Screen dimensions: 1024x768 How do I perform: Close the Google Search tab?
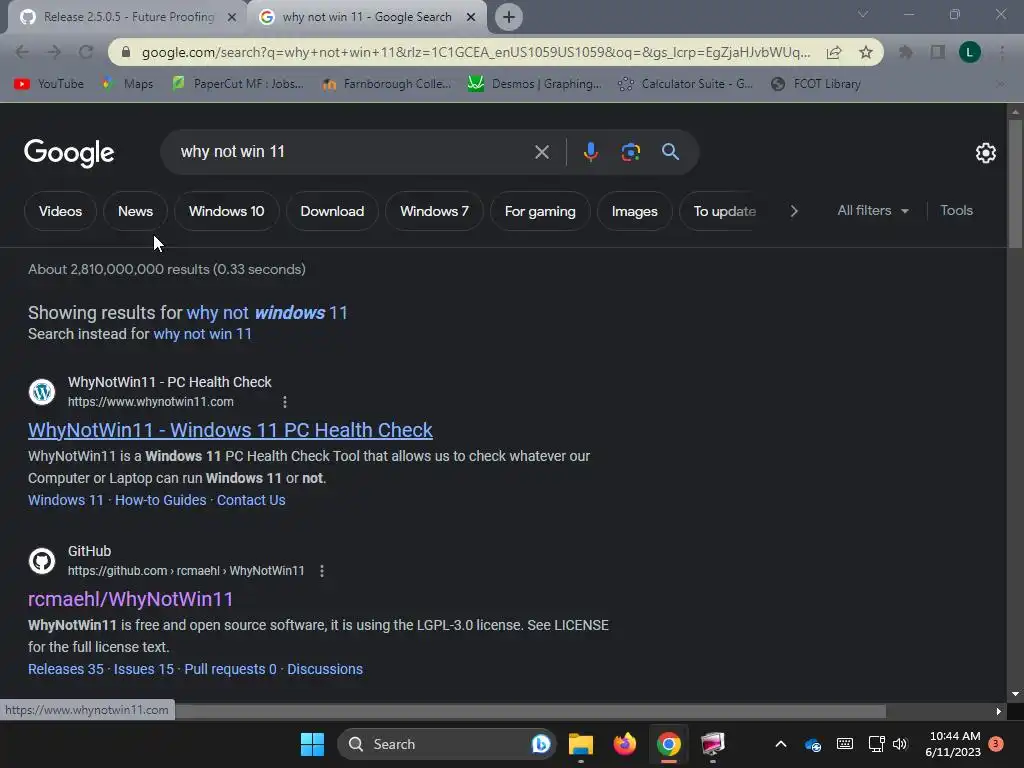click(x=471, y=17)
